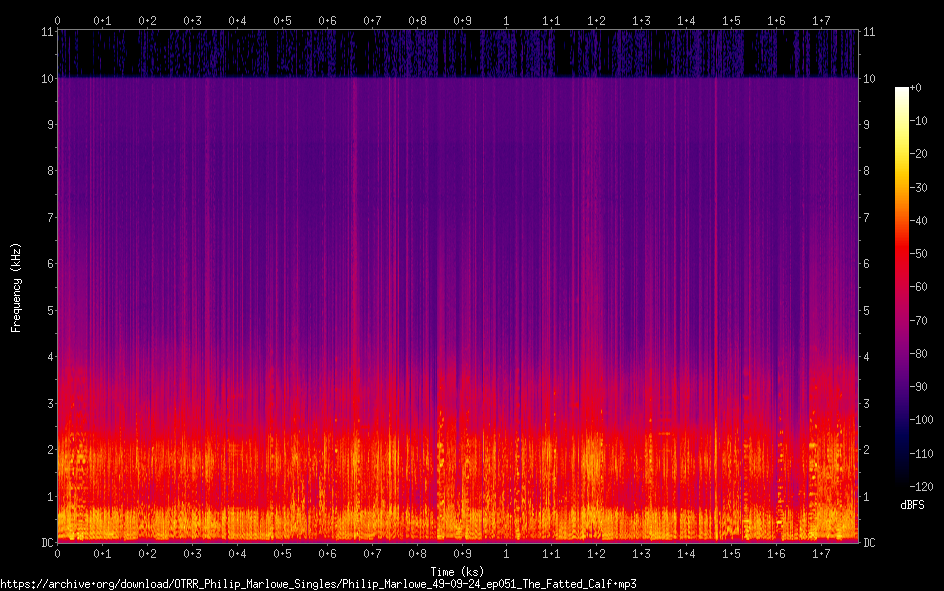The width and height of the screenshot is (944, 591).
Task: Click the archive.org URL at the bottom
Action: 318,583
